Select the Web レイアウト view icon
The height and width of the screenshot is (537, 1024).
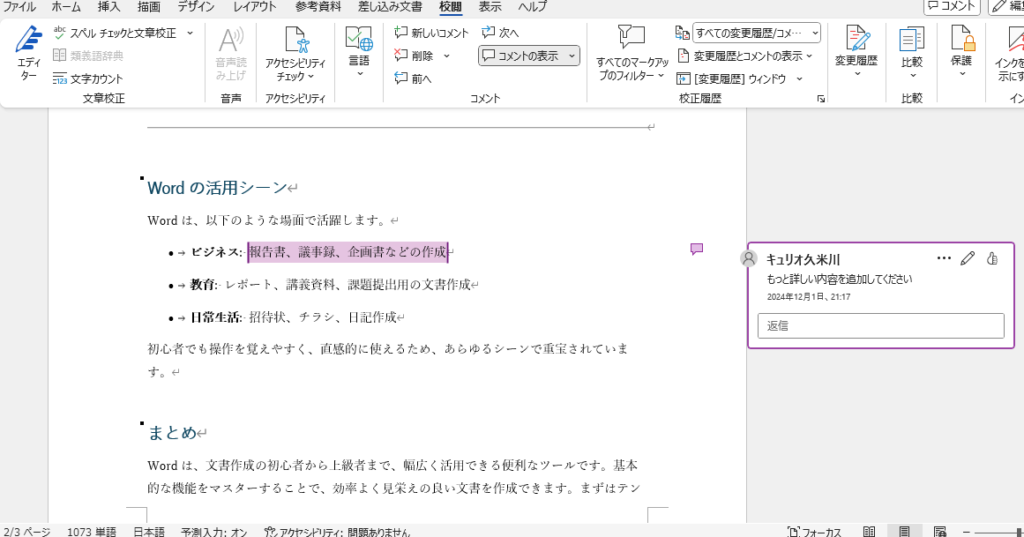(940, 532)
